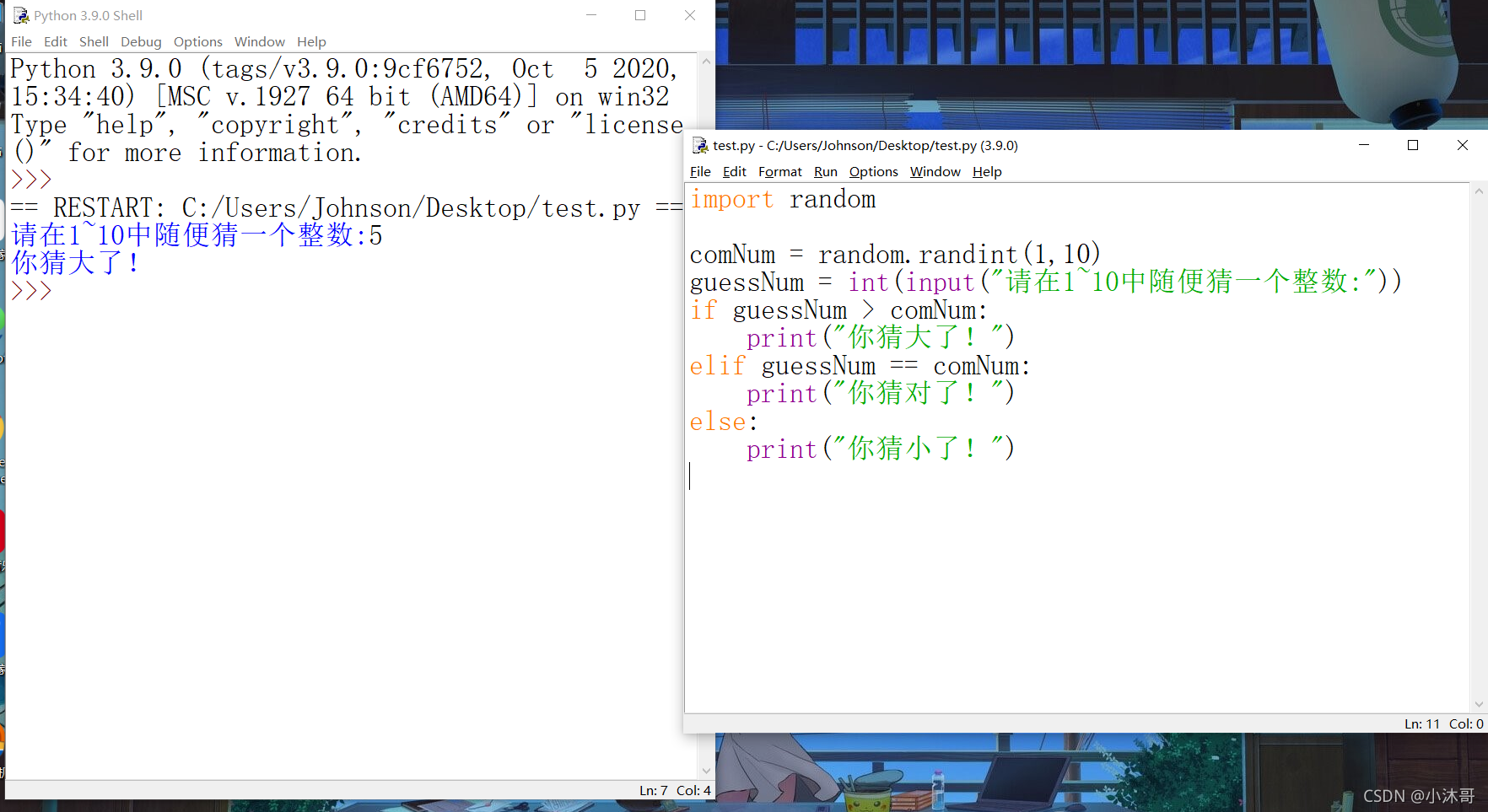
Task: Close the test.py editor window
Action: point(1463,145)
